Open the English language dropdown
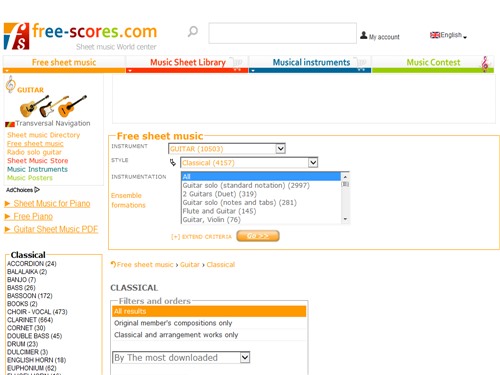Viewport: 500px width, 375px height. coord(448,35)
